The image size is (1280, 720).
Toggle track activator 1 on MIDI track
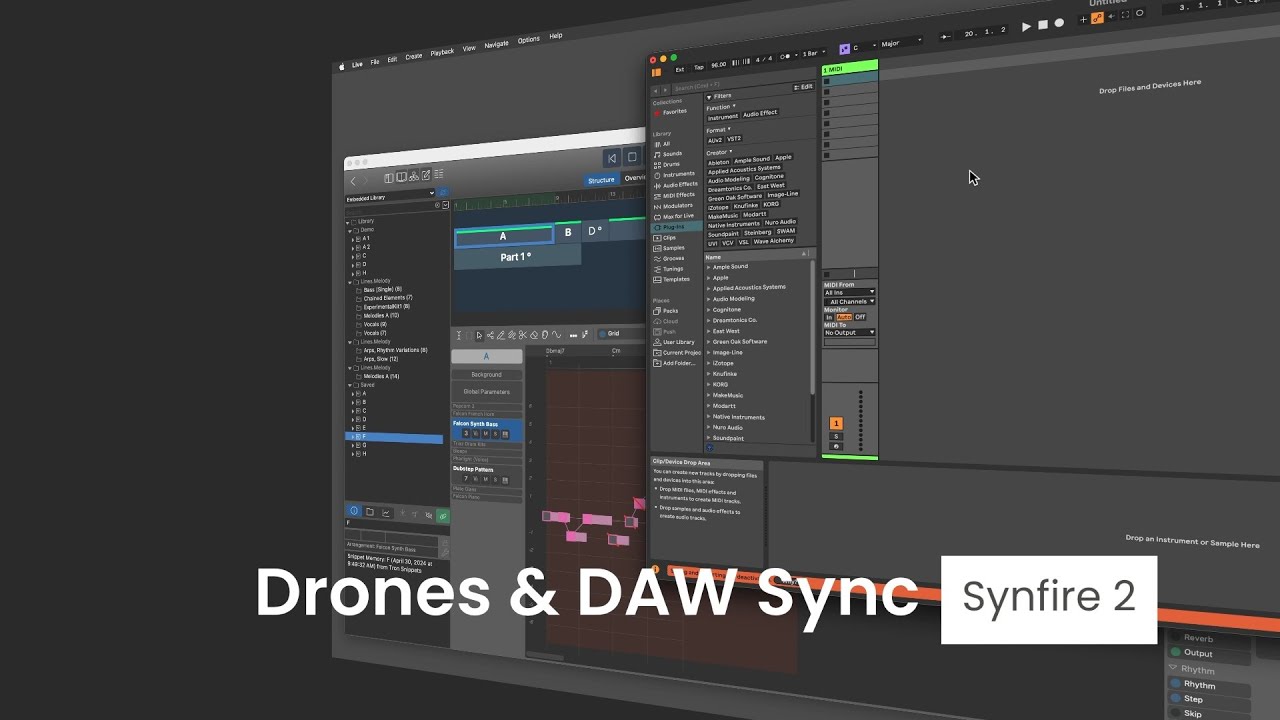836,424
